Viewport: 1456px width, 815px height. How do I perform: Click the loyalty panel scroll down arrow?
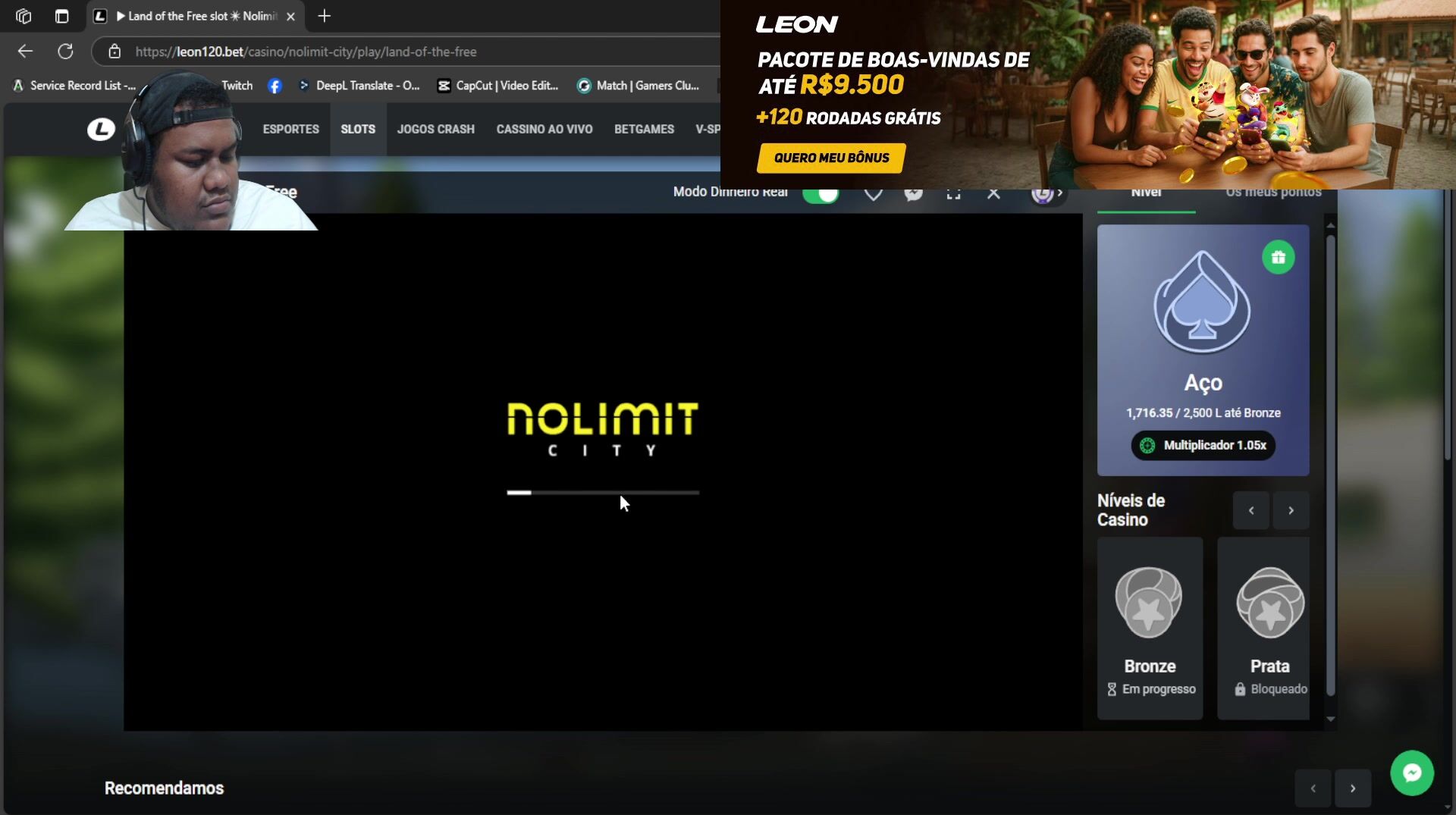click(1330, 719)
